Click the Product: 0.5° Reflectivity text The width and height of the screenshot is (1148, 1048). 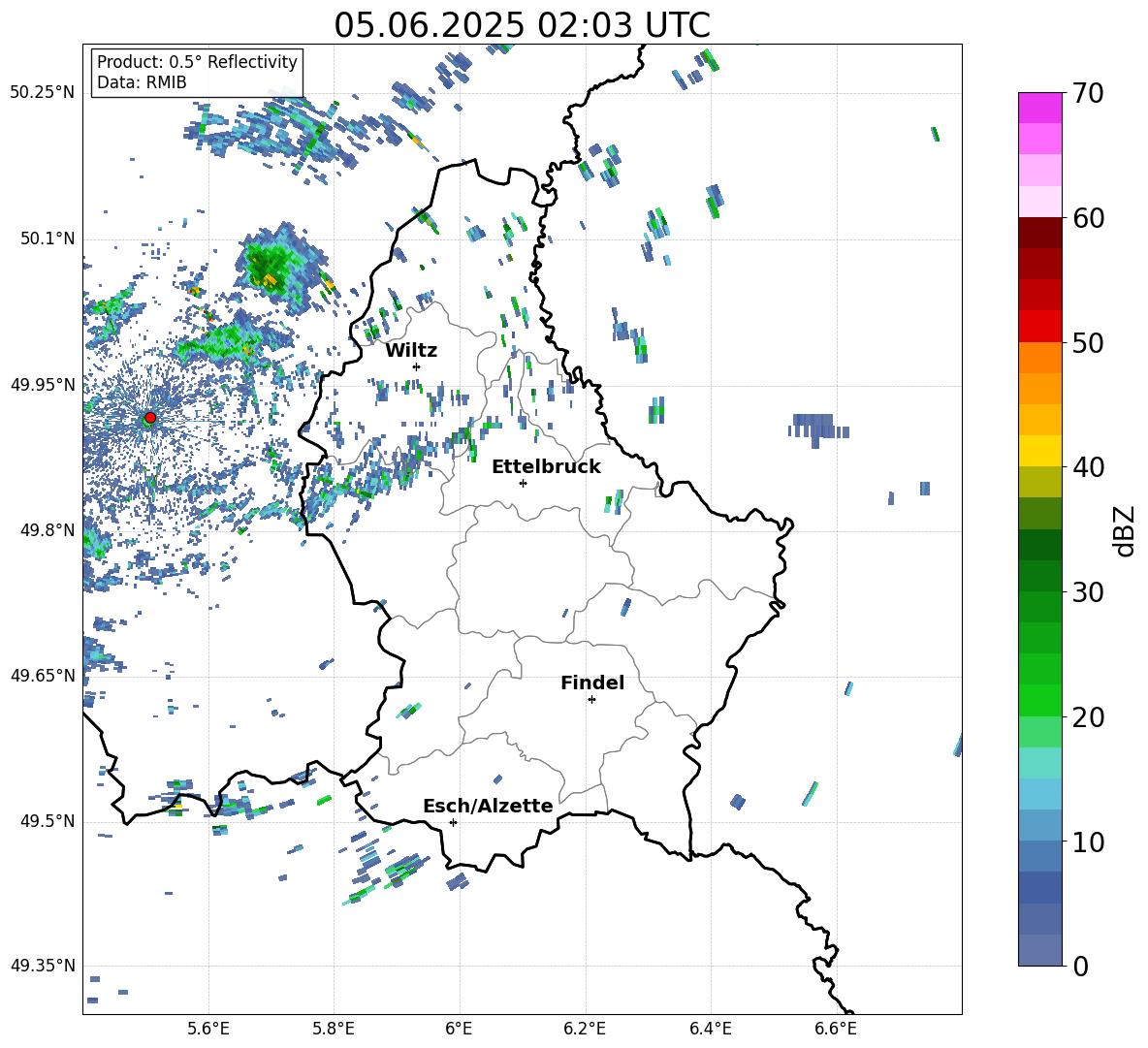tap(197, 61)
